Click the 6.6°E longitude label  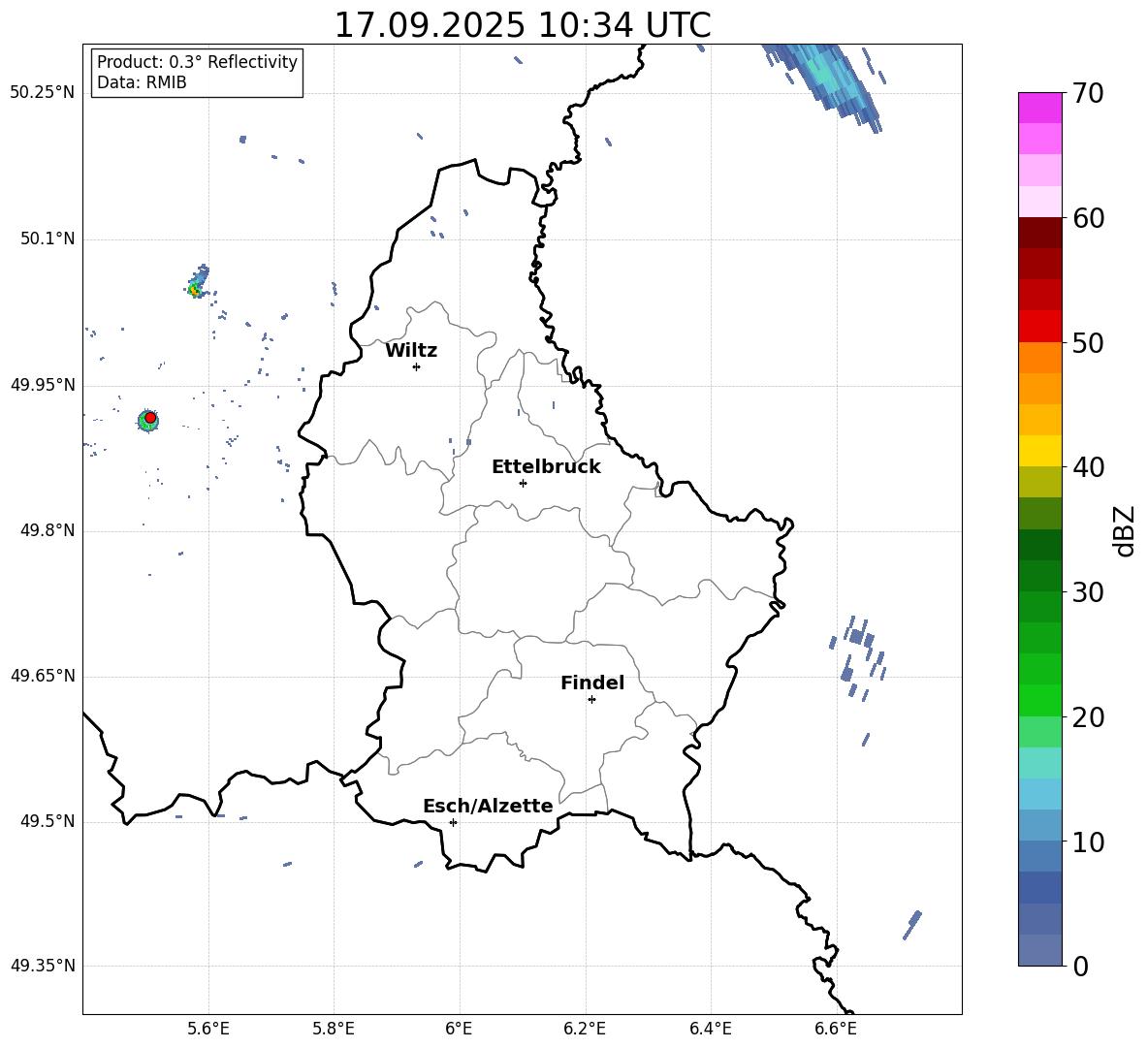pyautogui.click(x=836, y=1029)
